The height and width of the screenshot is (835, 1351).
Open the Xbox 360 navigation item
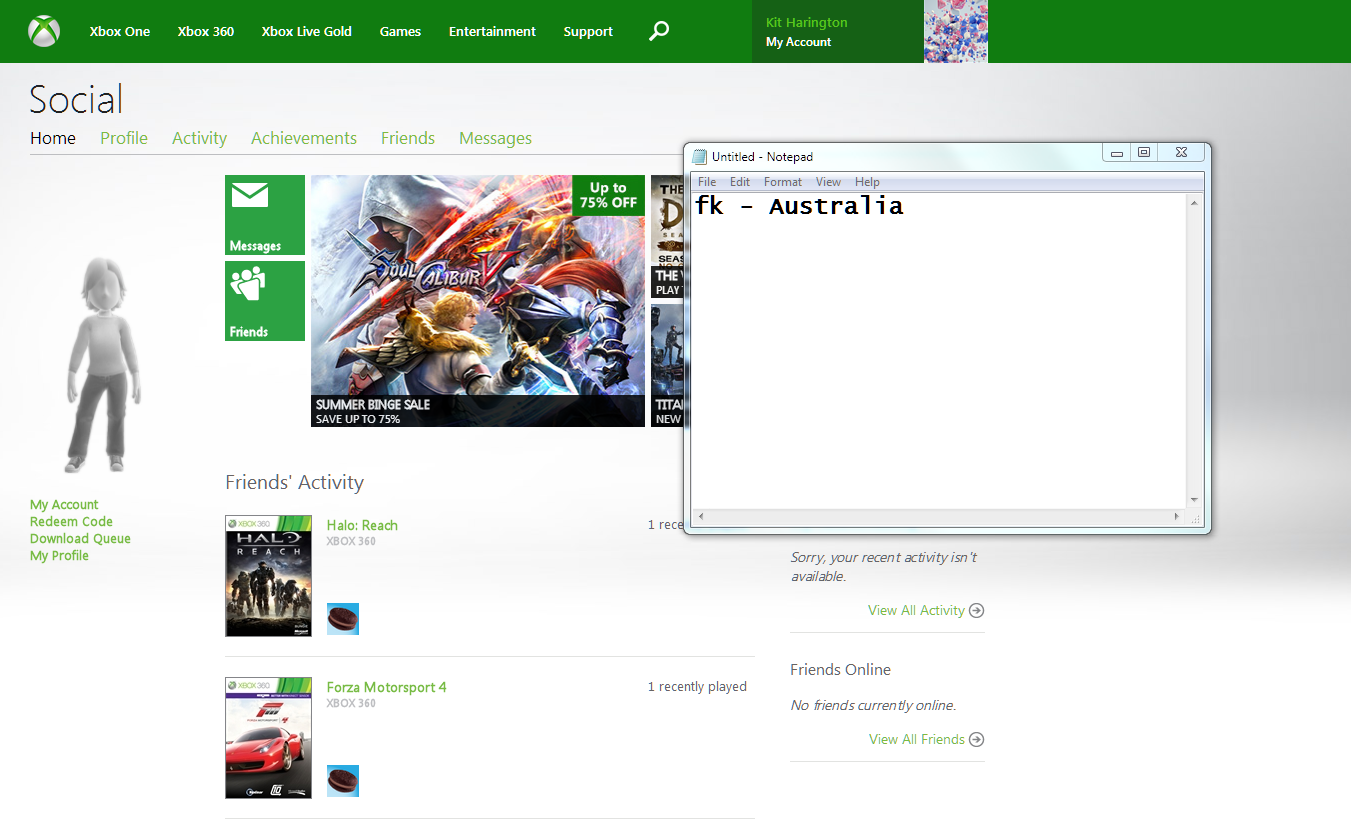(x=206, y=31)
